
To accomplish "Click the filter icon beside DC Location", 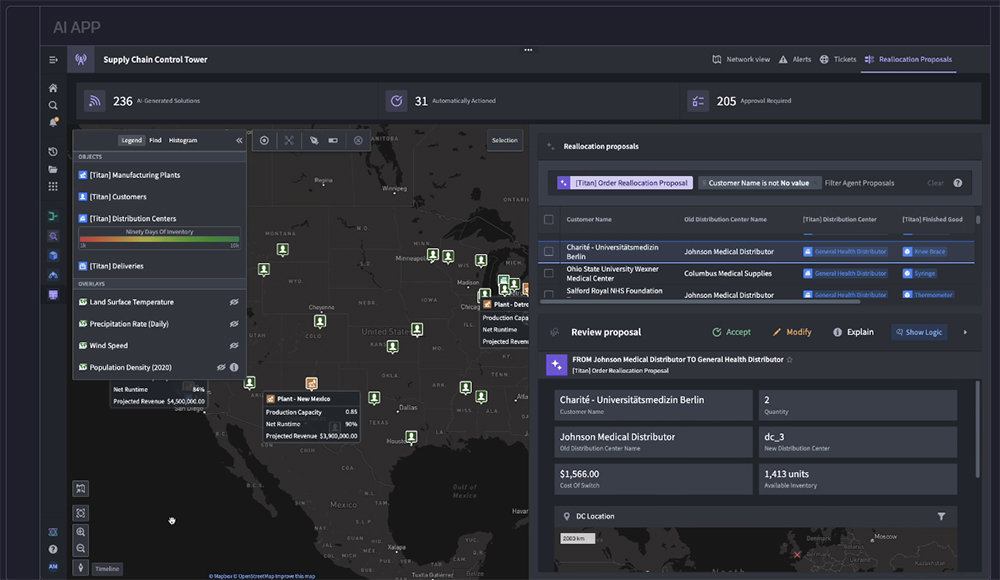I will tap(941, 516).
